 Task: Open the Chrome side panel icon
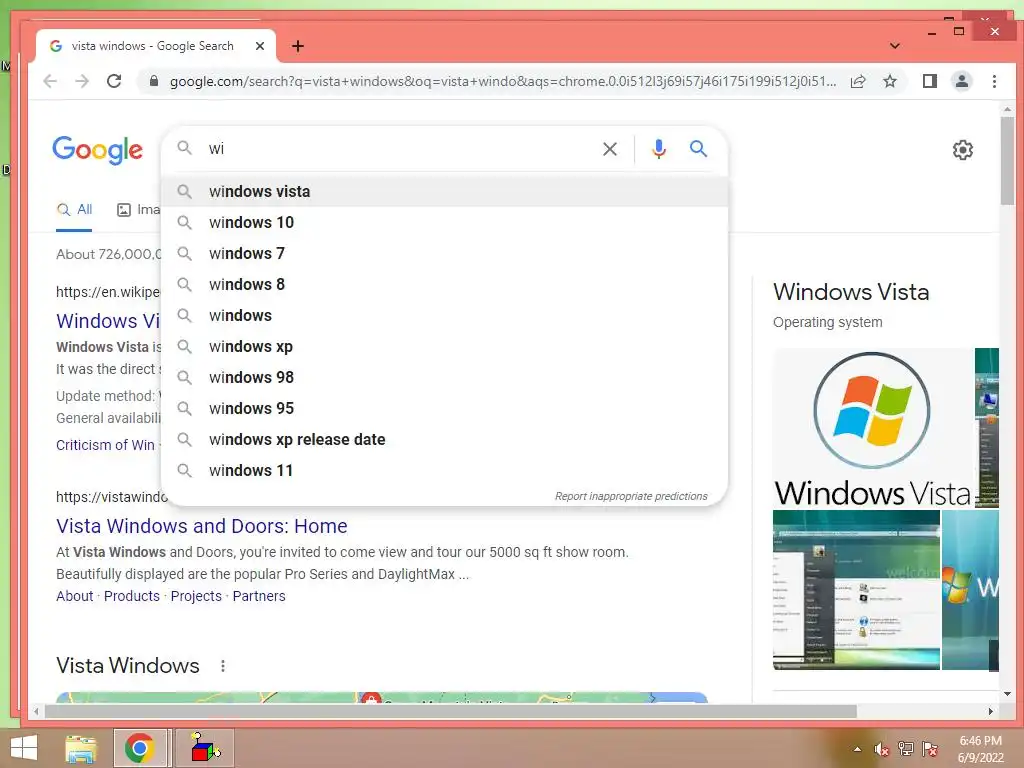[x=929, y=81]
